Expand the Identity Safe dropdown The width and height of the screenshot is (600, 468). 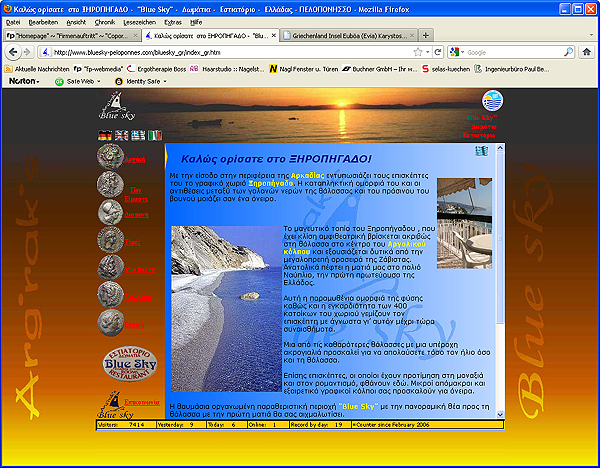[142, 81]
